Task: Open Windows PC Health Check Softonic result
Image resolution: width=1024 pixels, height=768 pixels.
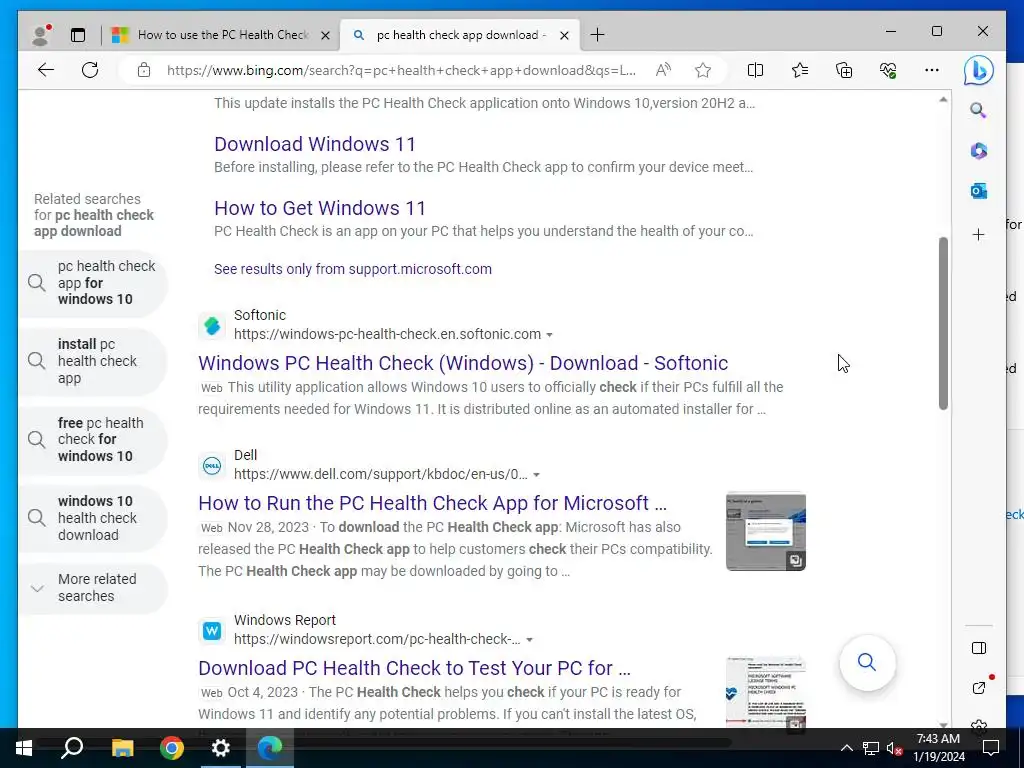Action: (463, 363)
